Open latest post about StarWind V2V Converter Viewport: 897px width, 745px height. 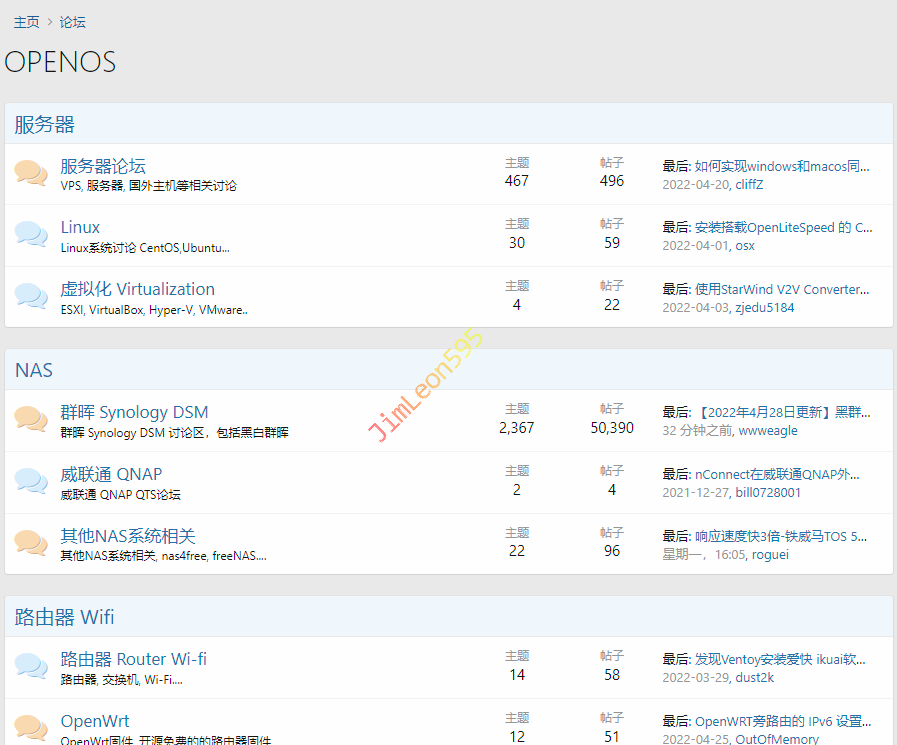pos(782,289)
